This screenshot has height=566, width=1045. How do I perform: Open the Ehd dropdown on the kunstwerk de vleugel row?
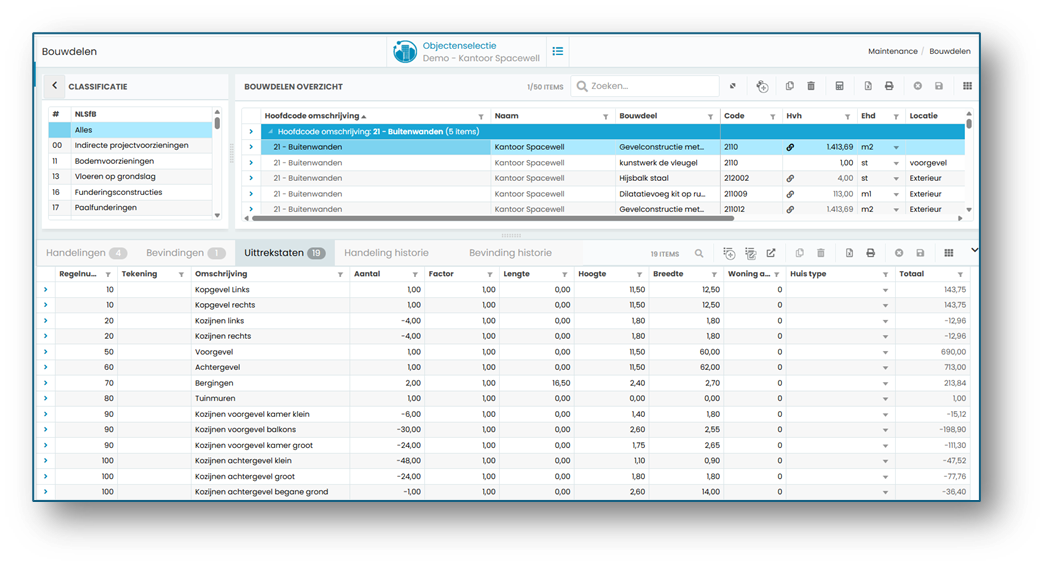tap(896, 163)
